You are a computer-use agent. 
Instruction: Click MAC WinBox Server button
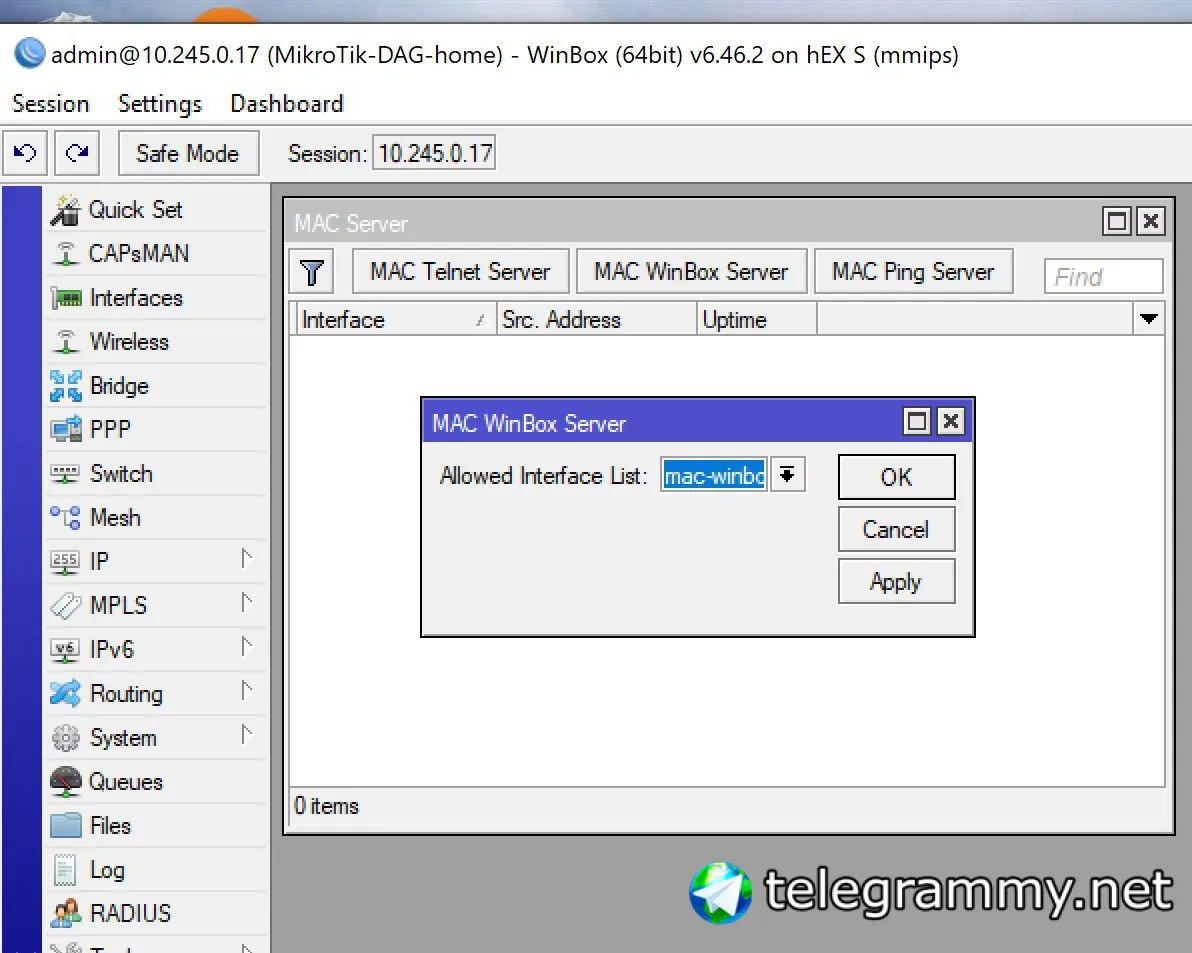coord(691,271)
